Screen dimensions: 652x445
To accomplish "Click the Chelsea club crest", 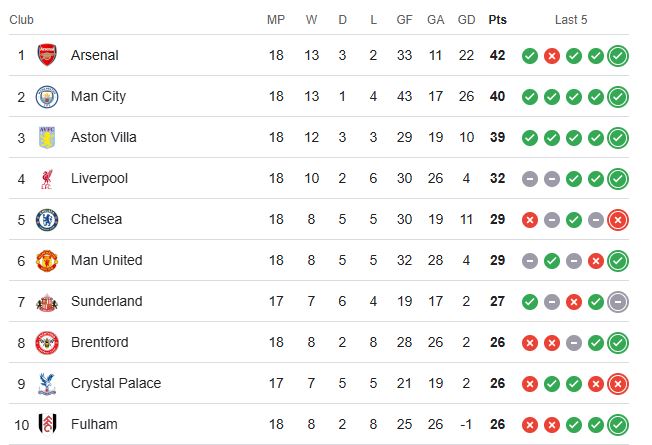I will point(47,219).
